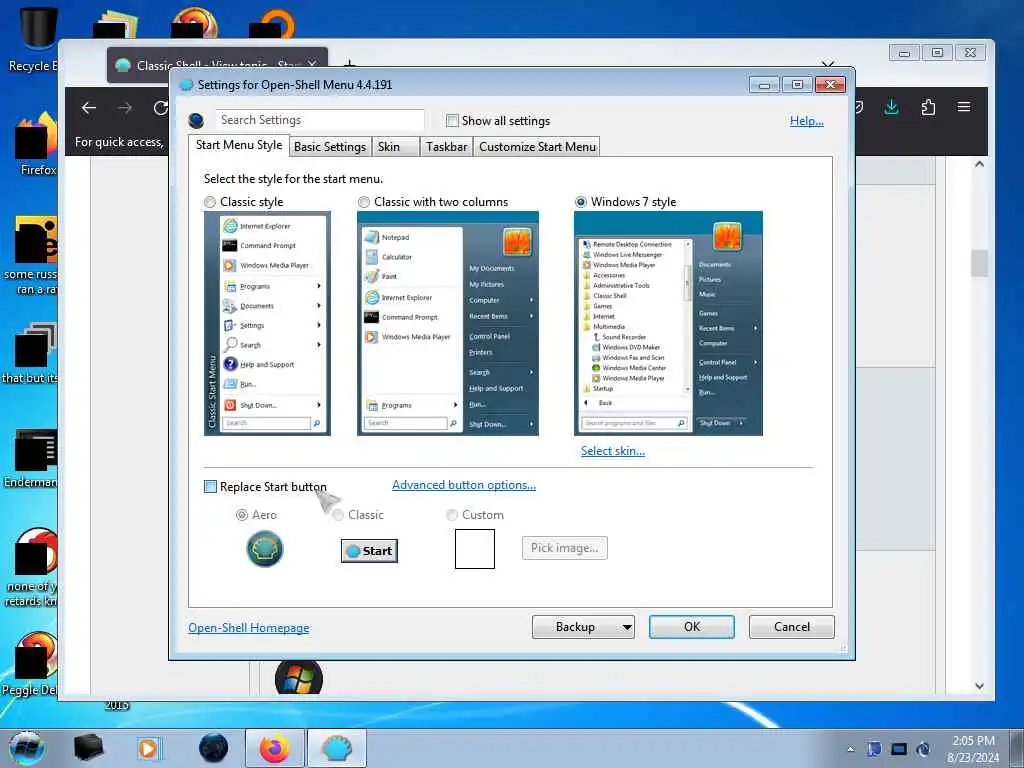Open the Firefox extensions puzzle icon
Screen dimensions: 1024x768
click(x=928, y=107)
